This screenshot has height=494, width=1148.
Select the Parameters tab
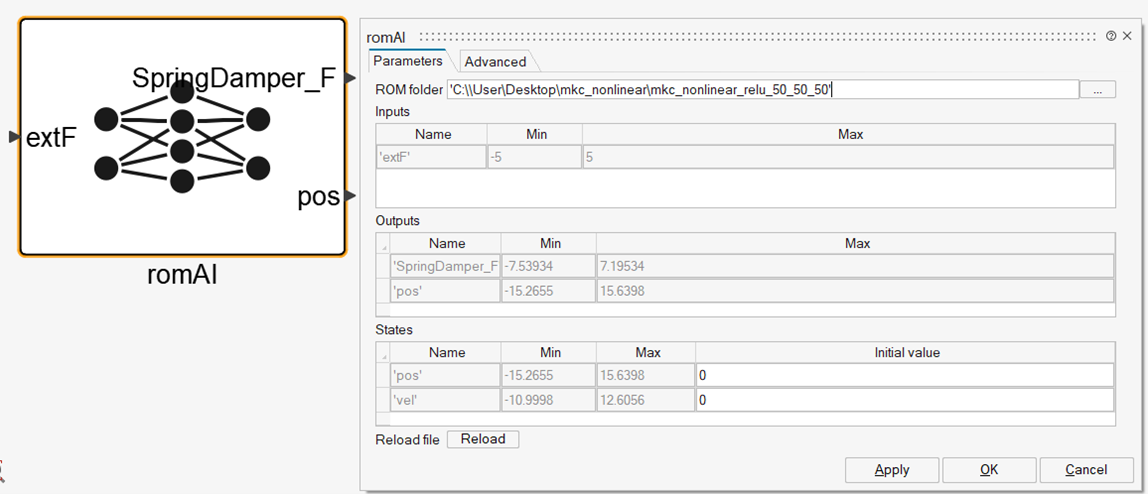click(408, 61)
